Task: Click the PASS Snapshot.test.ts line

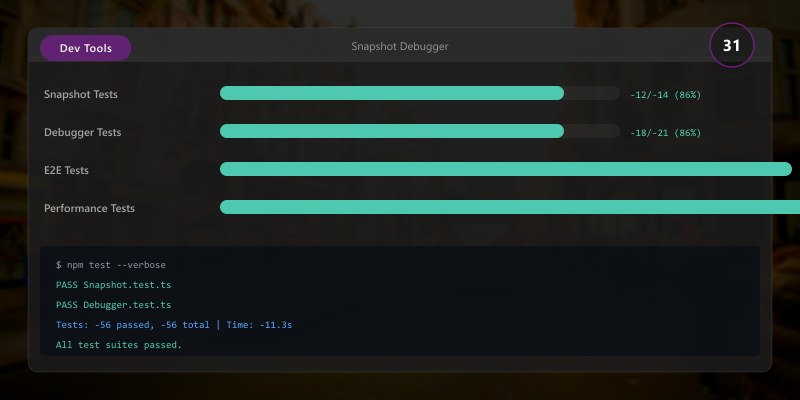Action: pos(113,285)
